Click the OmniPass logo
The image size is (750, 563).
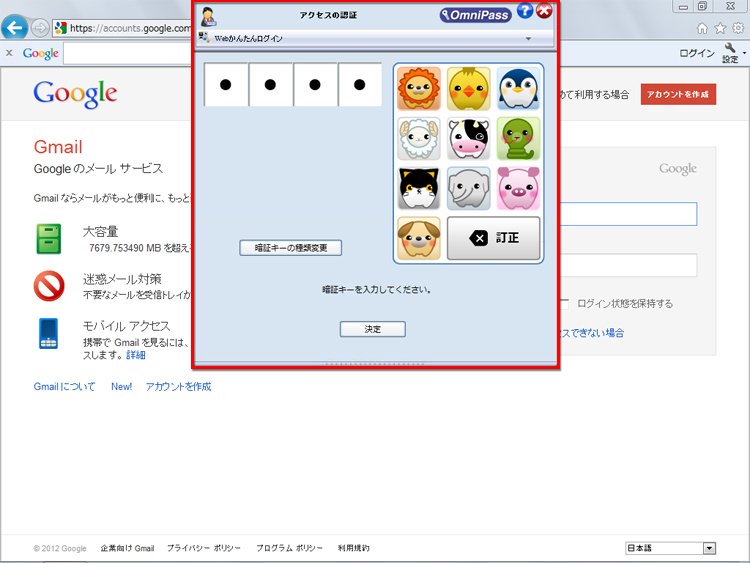coord(475,15)
